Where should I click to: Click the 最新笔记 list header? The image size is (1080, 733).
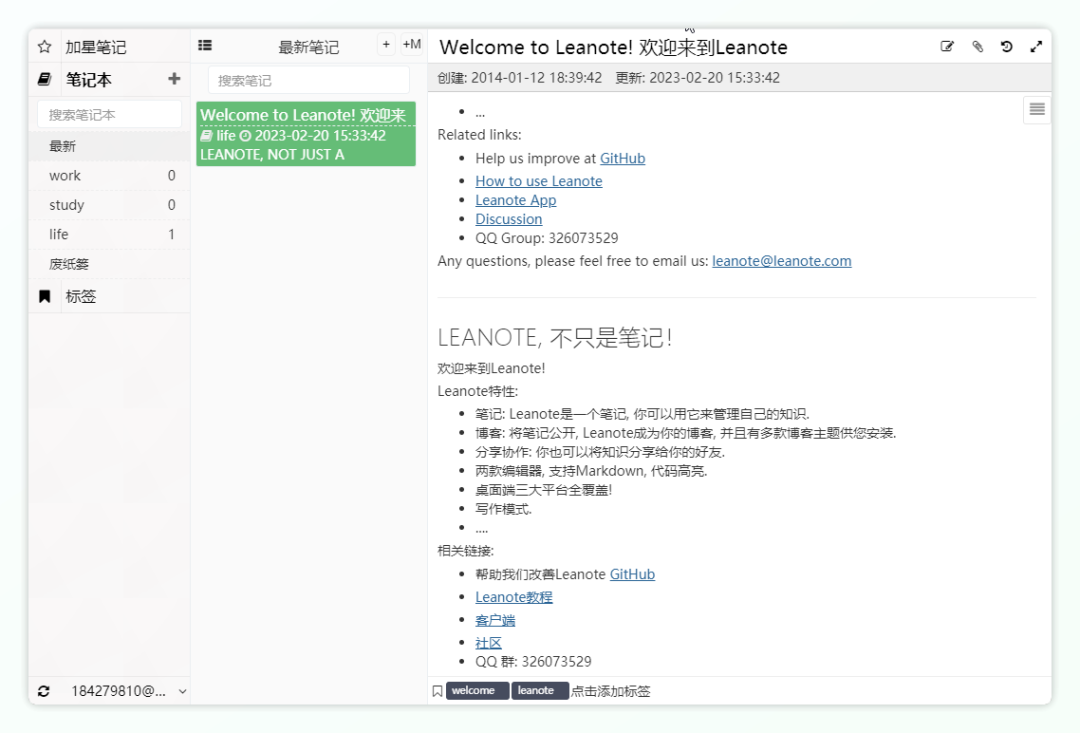pyautogui.click(x=309, y=47)
